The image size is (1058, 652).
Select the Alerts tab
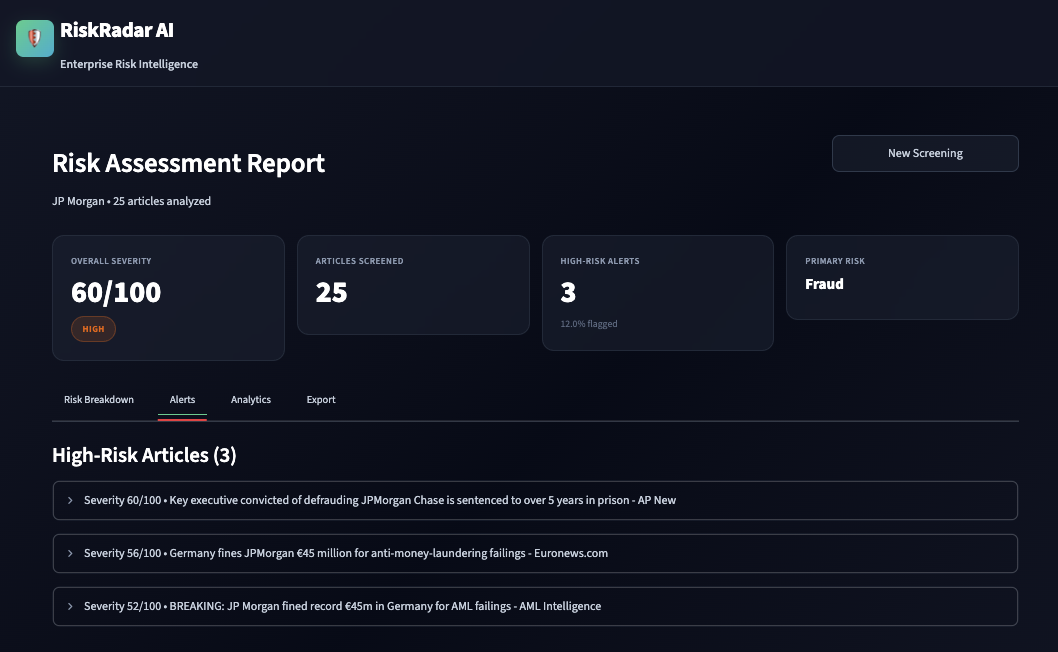[x=182, y=400]
